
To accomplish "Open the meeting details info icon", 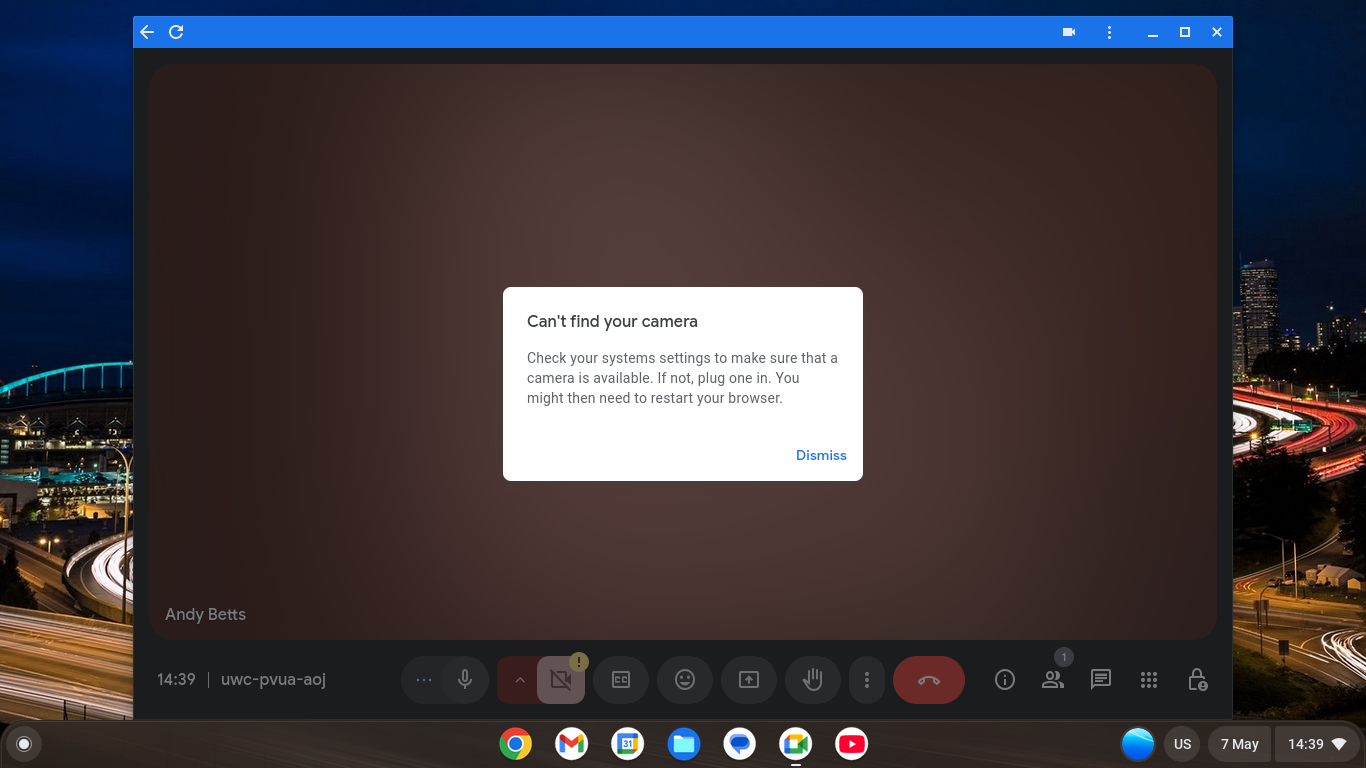I will 1005,680.
